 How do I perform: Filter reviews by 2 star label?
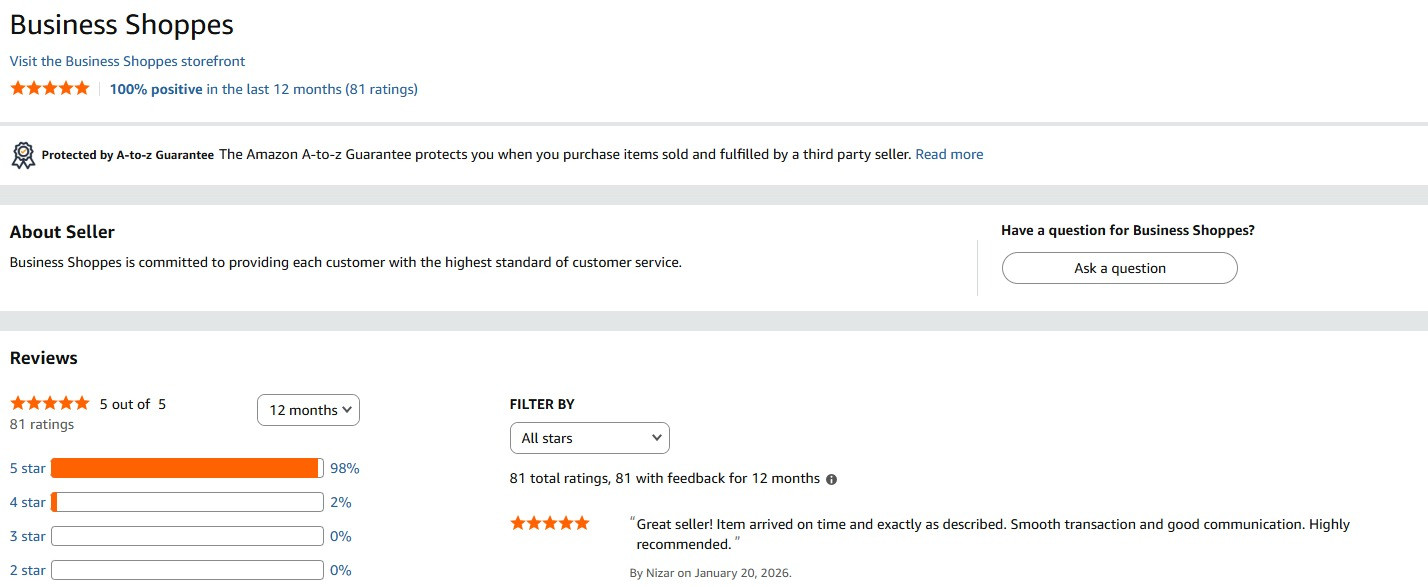point(28,570)
